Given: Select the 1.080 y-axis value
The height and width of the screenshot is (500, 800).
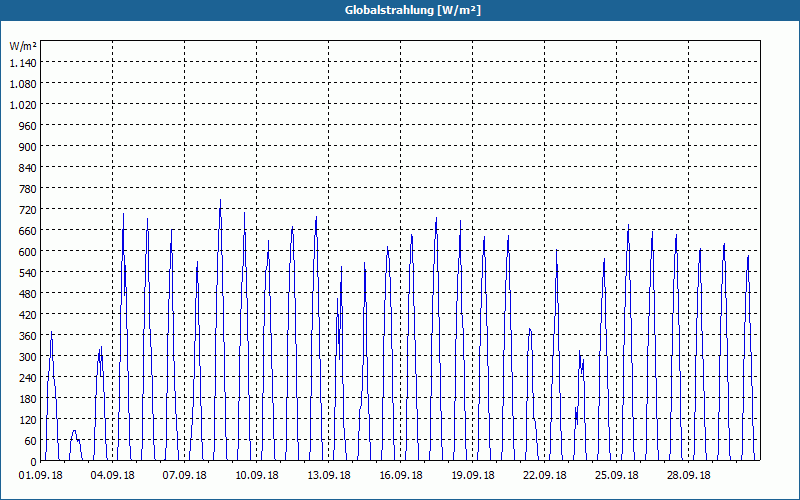Looking at the screenshot, I should pyautogui.click(x=23, y=84).
